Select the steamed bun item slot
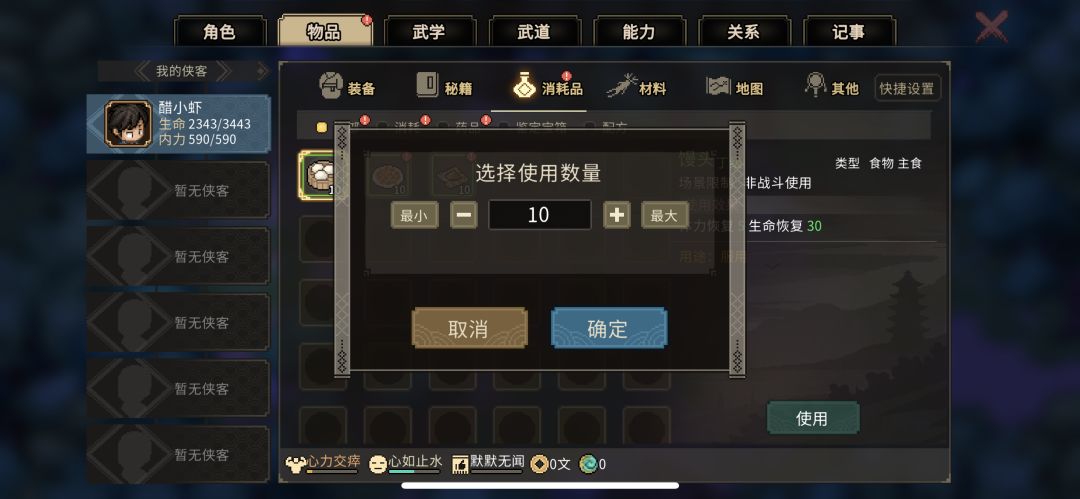Viewport: 1080px width, 499px height. tap(320, 176)
